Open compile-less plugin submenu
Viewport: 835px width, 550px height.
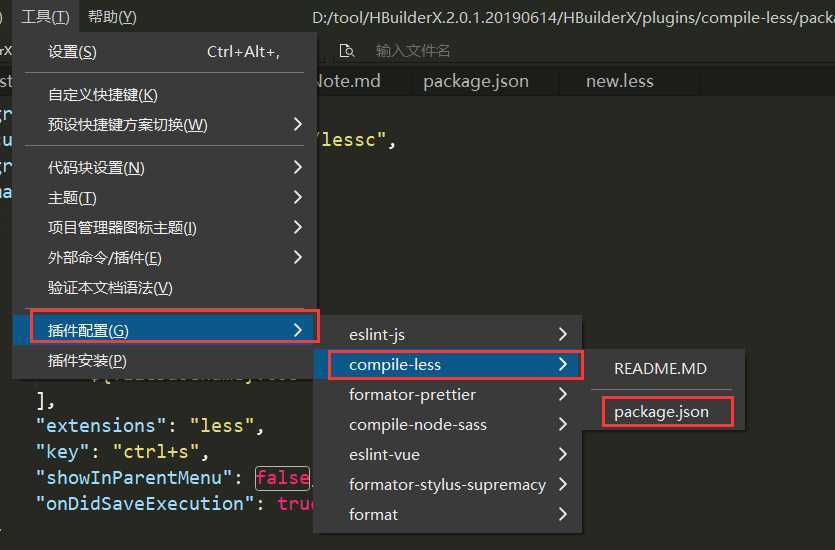pyautogui.click(x=448, y=365)
